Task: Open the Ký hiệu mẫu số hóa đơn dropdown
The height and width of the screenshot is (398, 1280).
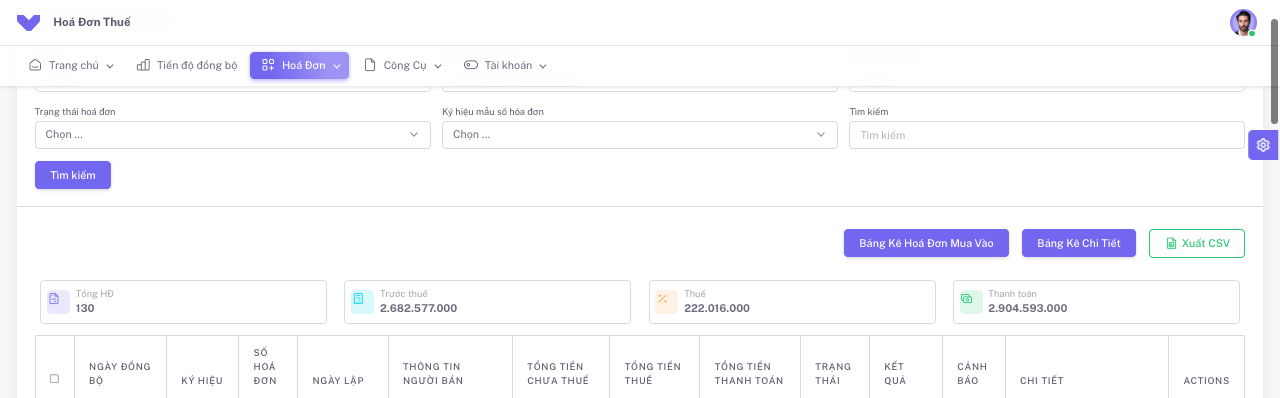Action: (x=640, y=134)
